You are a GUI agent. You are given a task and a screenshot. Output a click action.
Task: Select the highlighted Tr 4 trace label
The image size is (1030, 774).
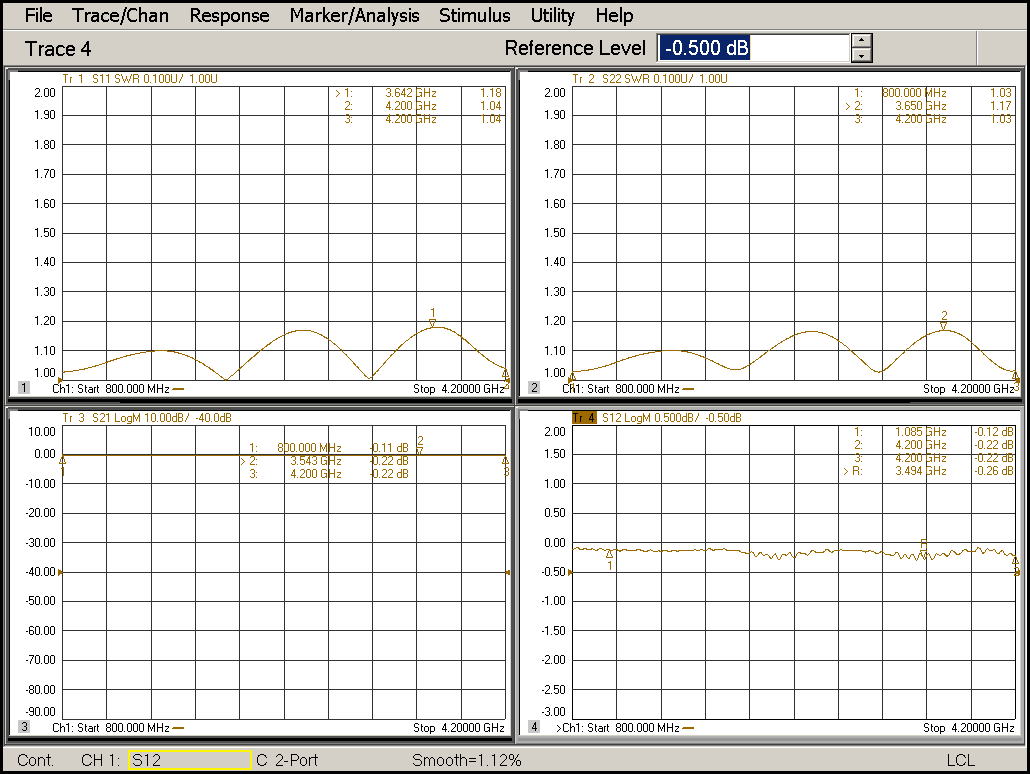click(583, 417)
